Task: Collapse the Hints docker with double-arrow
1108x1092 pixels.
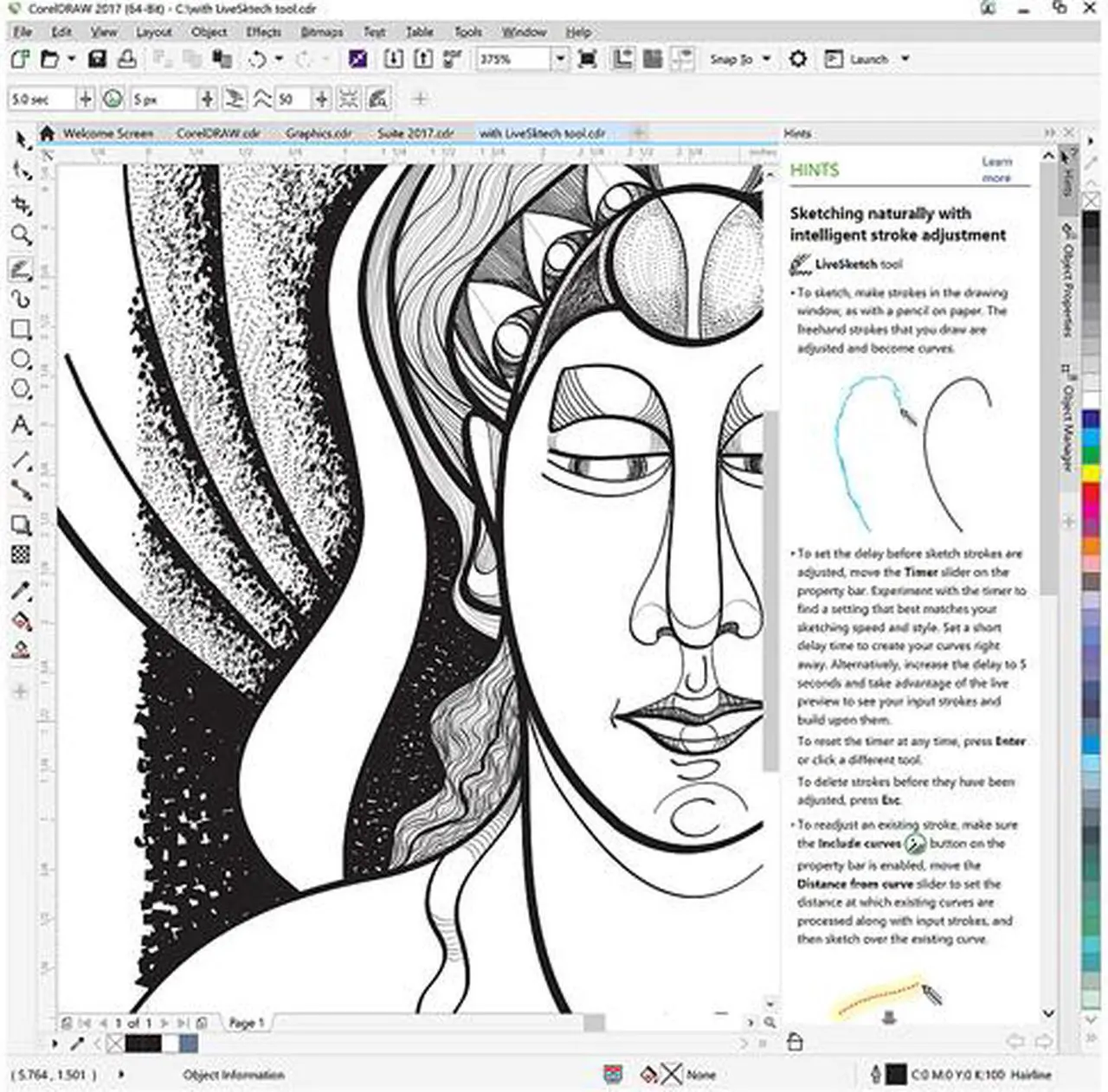Action: 1050,133
